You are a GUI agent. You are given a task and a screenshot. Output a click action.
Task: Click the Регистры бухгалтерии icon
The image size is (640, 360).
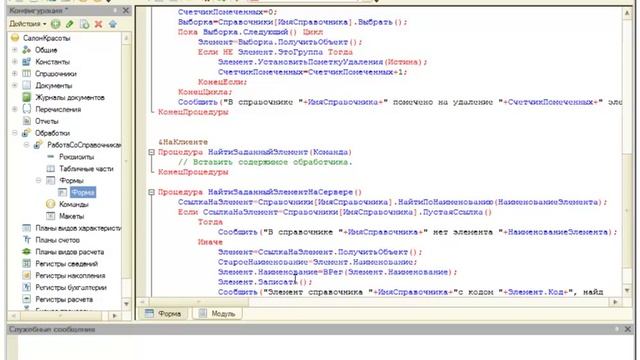coord(27,287)
